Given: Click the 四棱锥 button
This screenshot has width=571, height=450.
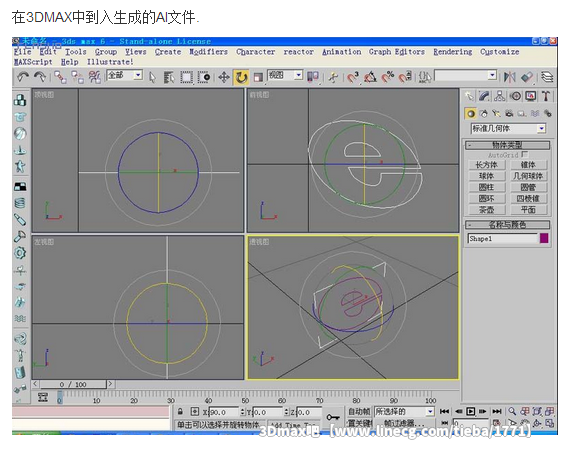Looking at the screenshot, I should click(x=528, y=199).
